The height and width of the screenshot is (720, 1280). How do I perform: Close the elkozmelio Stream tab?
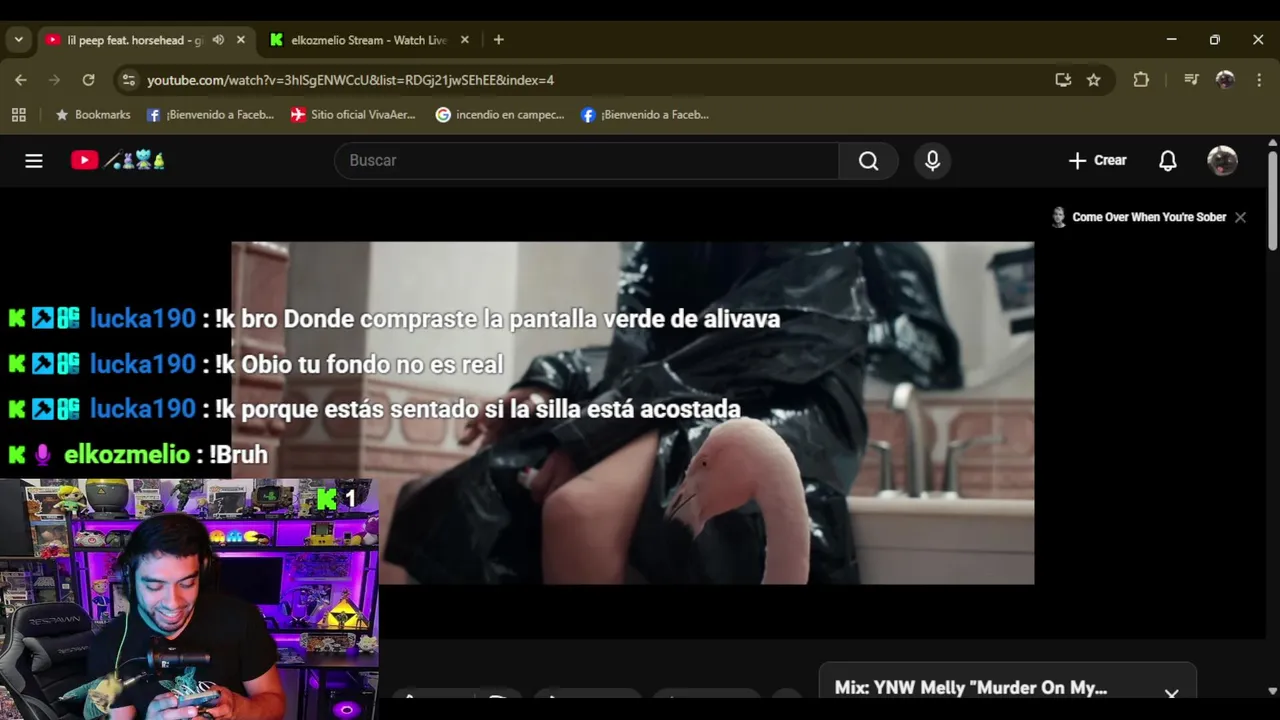tap(465, 40)
